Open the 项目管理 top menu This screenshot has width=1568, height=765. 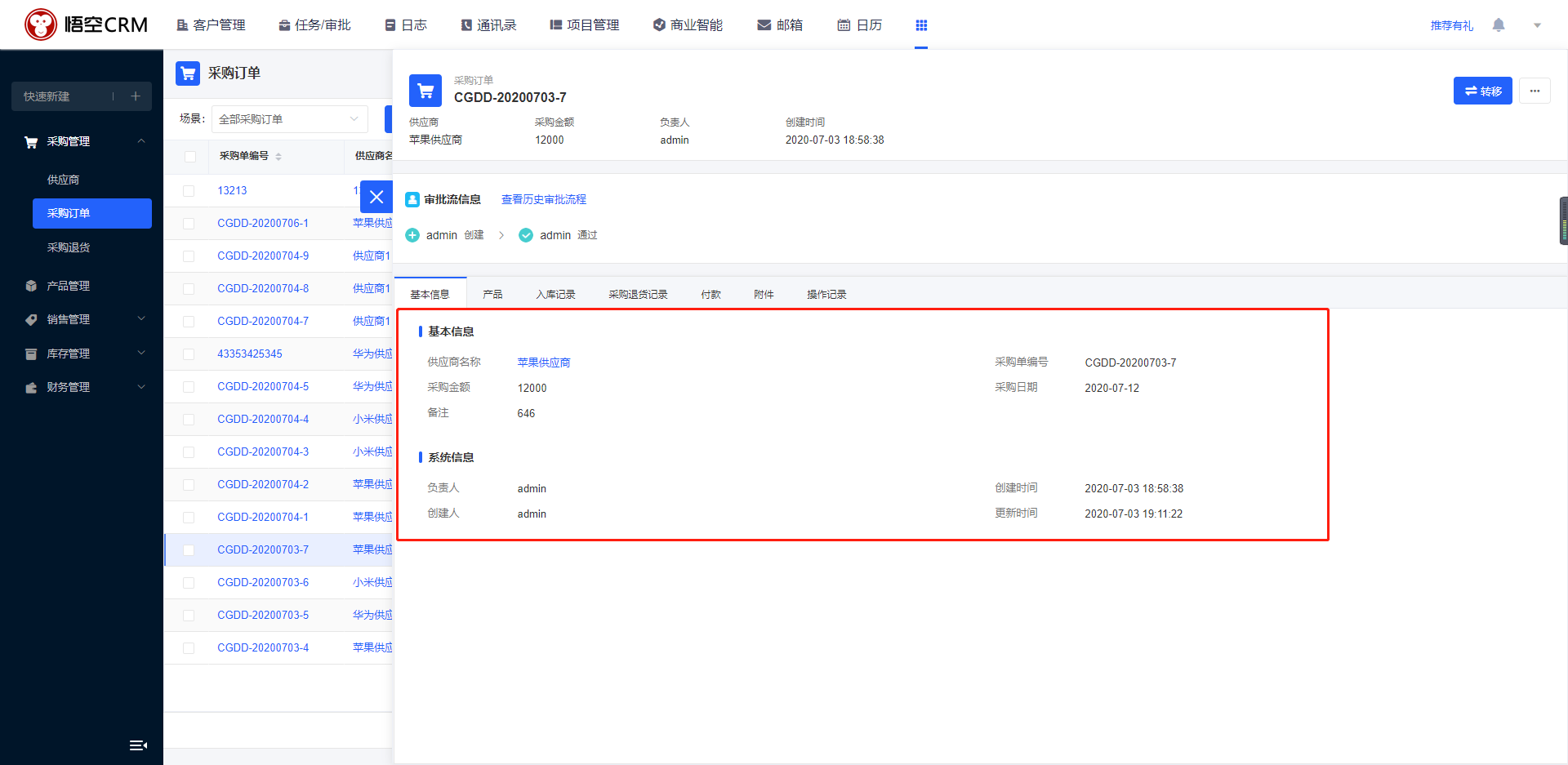(x=584, y=25)
